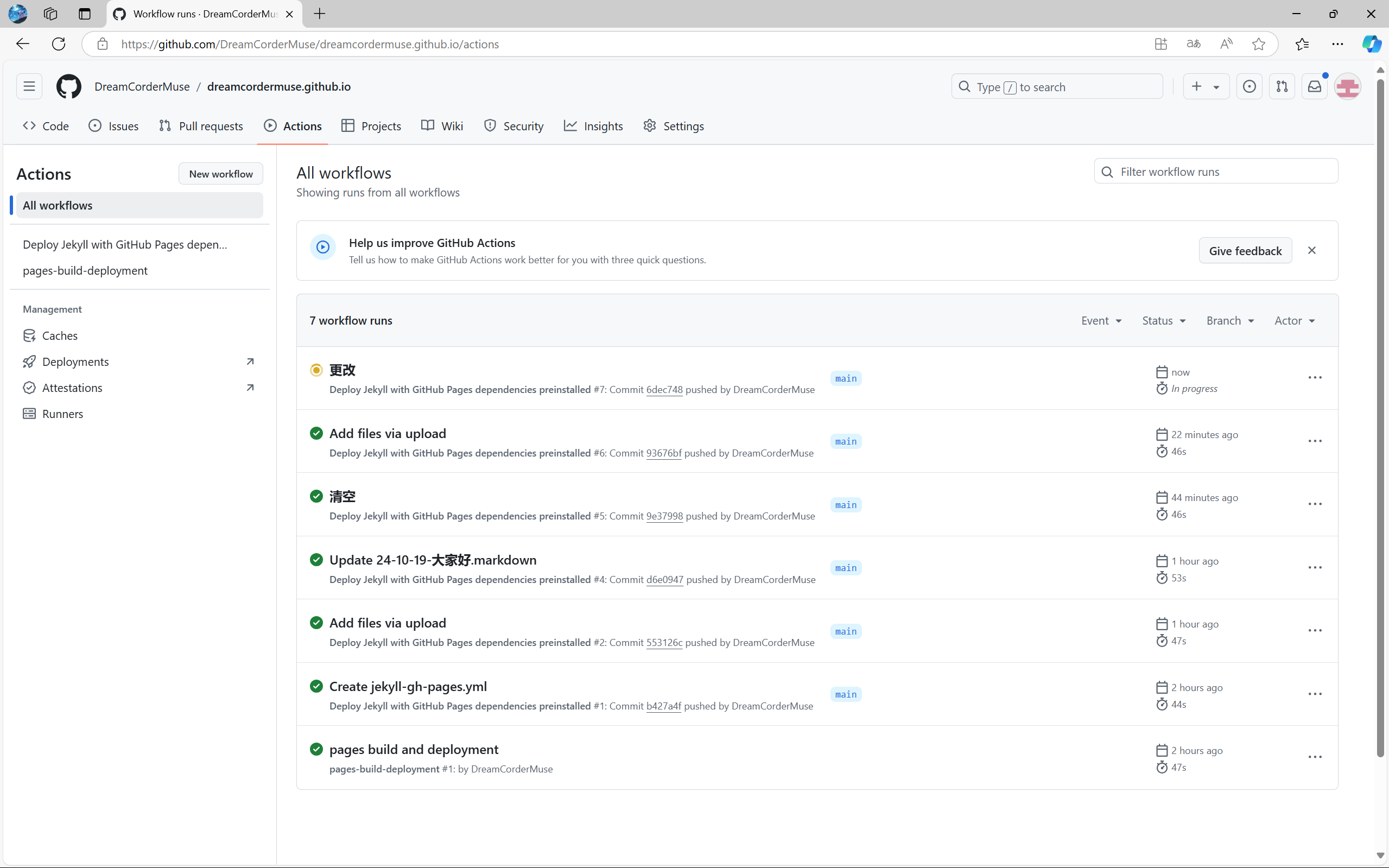Image resolution: width=1389 pixels, height=868 pixels.
Task: Click the browser back arrow
Action: pyautogui.click(x=23, y=44)
